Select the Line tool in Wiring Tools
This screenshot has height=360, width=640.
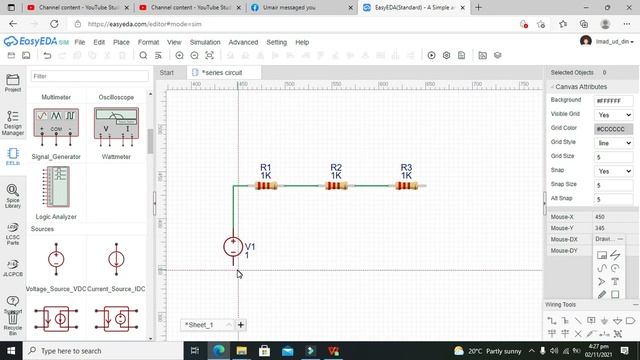coord(578,321)
